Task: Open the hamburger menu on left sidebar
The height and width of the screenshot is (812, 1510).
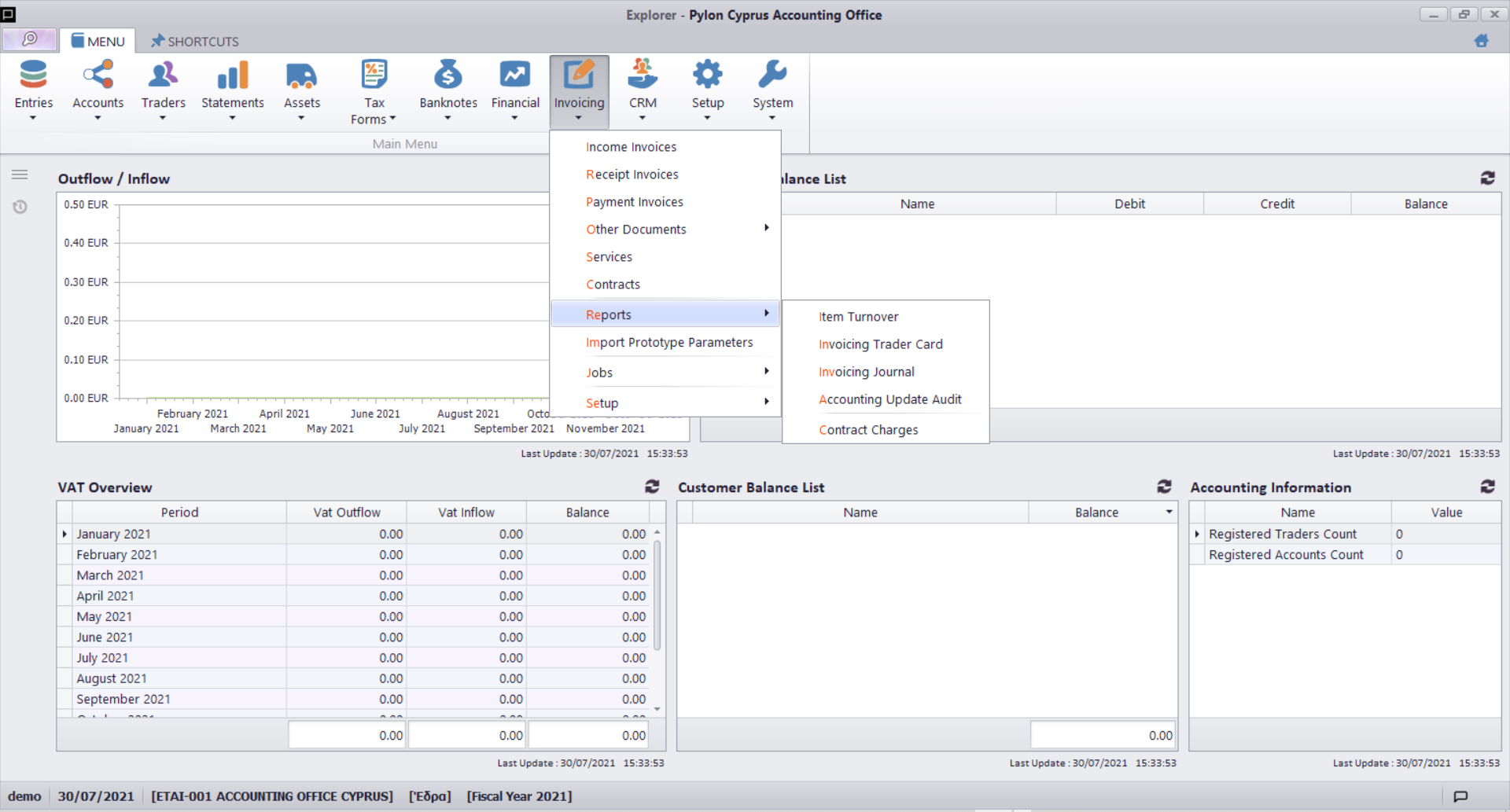Action: [x=20, y=175]
